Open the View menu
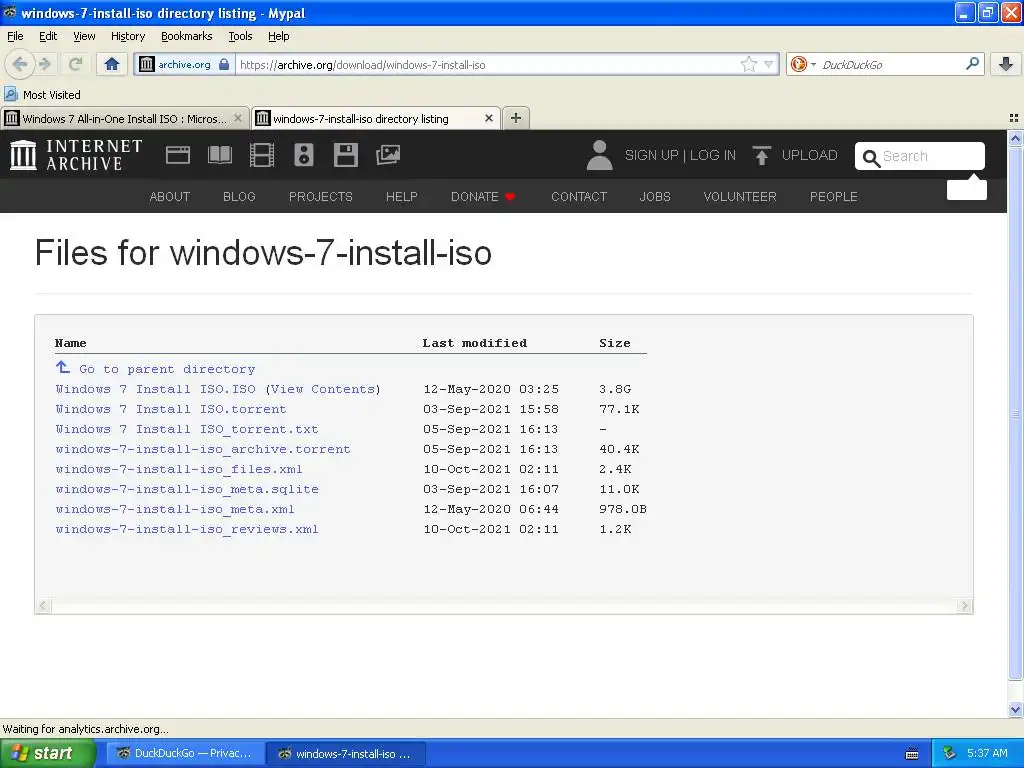Viewport: 1024px width, 768px height. tap(84, 36)
